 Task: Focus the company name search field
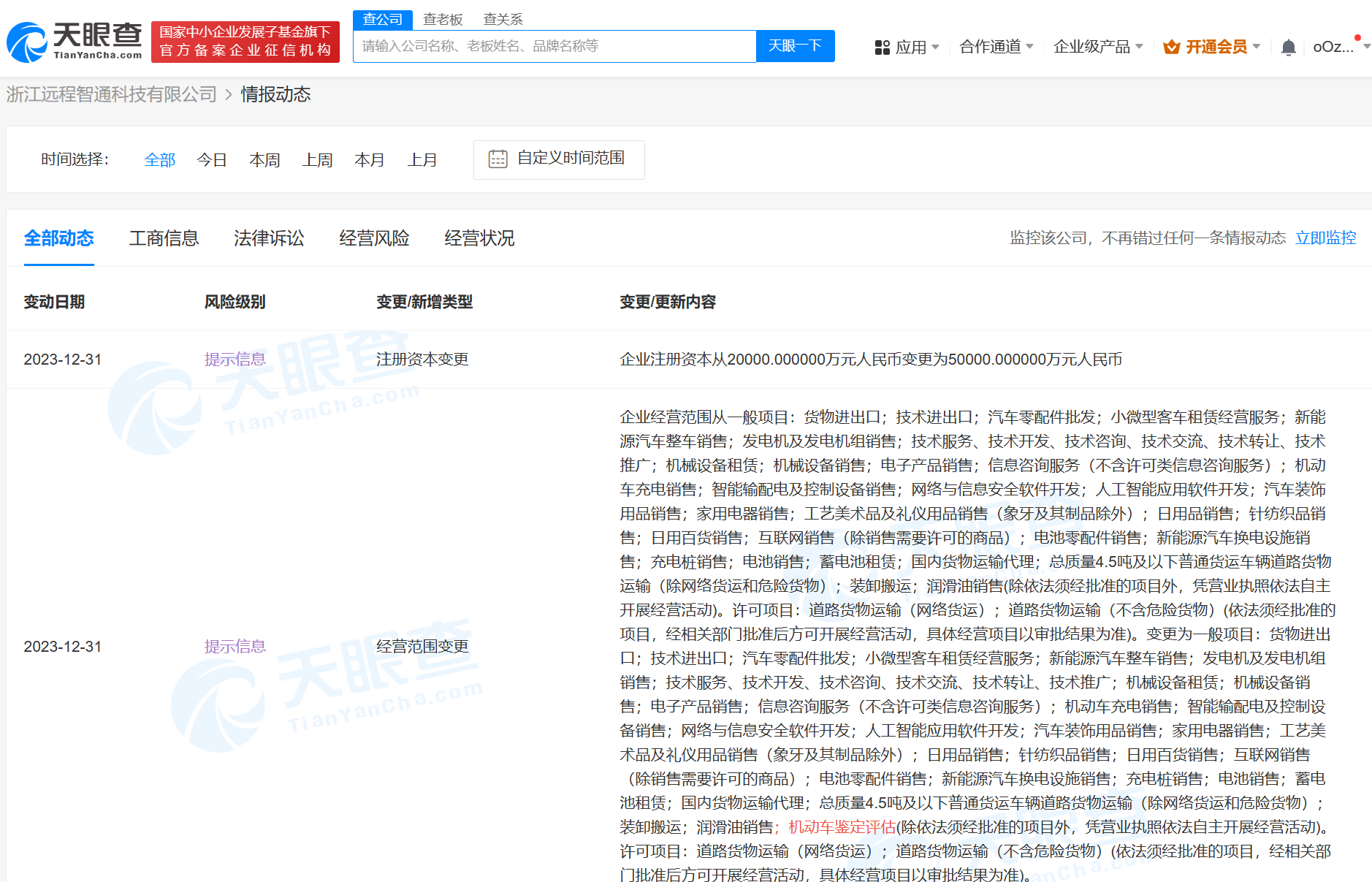click(554, 46)
